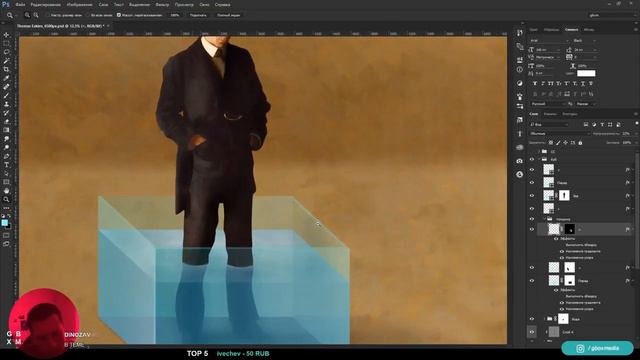Viewport: 640px width, 360px height.
Task: Select the Lasso tool
Action: pyautogui.click(x=6, y=52)
